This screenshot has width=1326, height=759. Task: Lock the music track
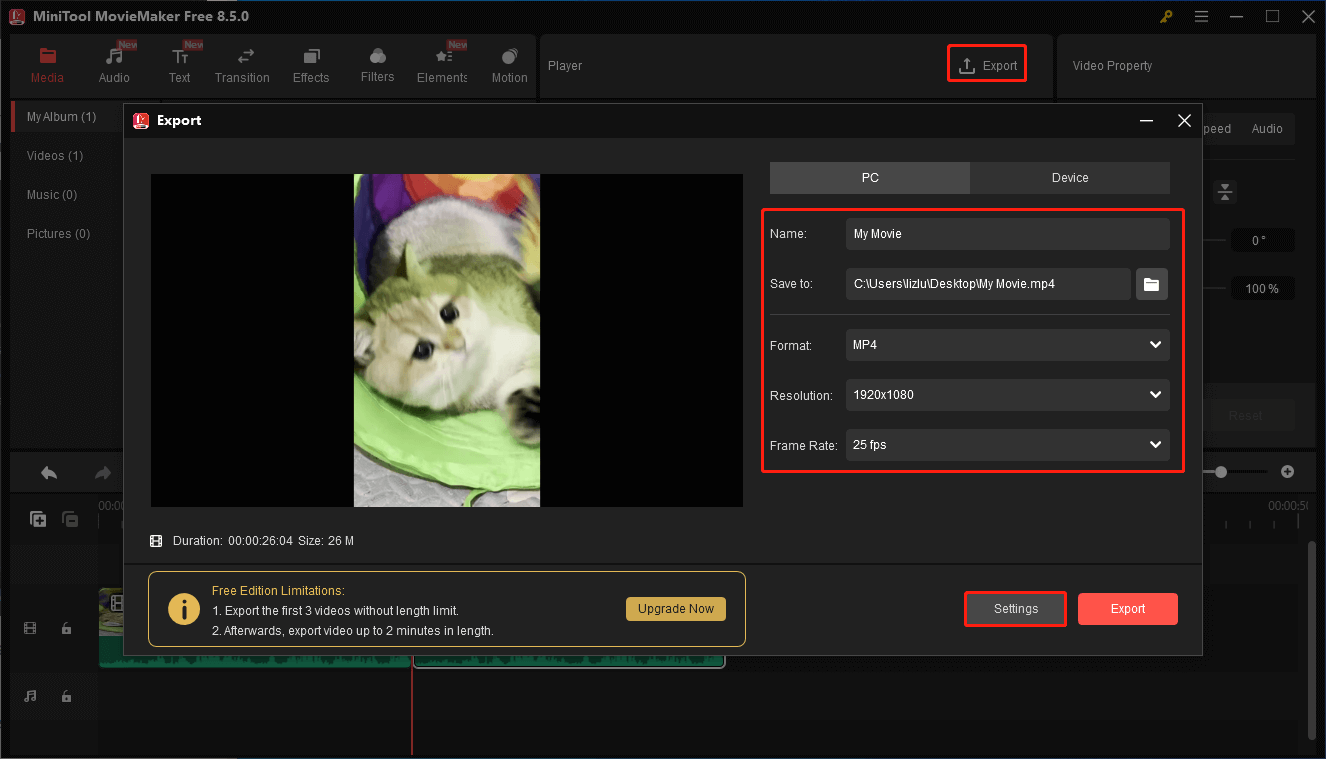66,695
